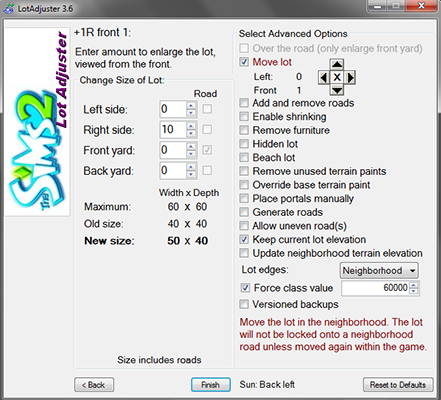This screenshot has width=441, height=400.
Task: Click the Finish button
Action: [x=211, y=385]
